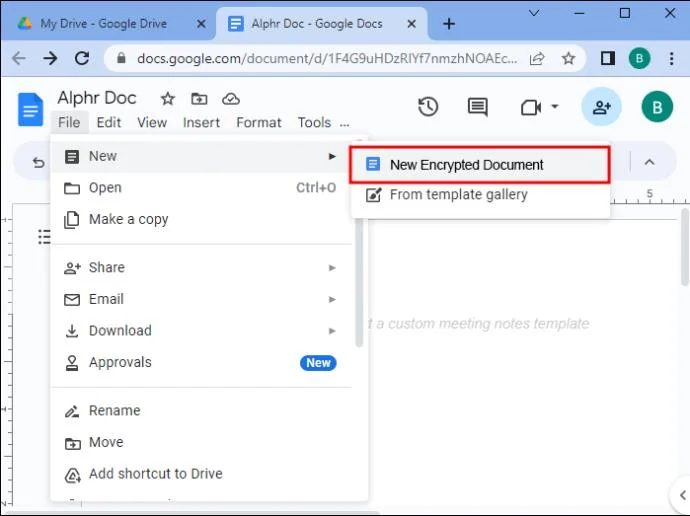Open the Insert menu

(201, 122)
